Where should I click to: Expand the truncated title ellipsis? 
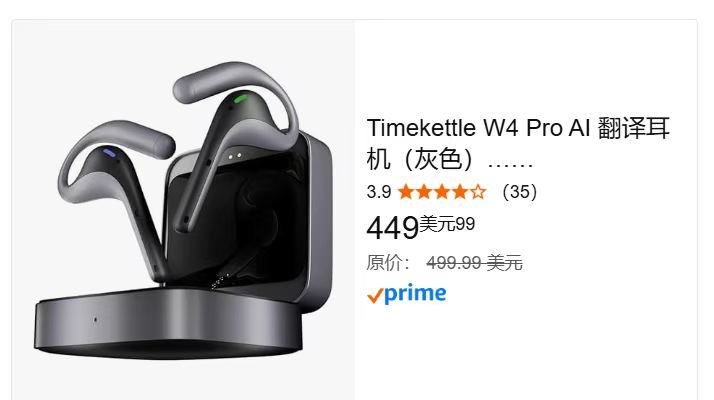coord(510,165)
